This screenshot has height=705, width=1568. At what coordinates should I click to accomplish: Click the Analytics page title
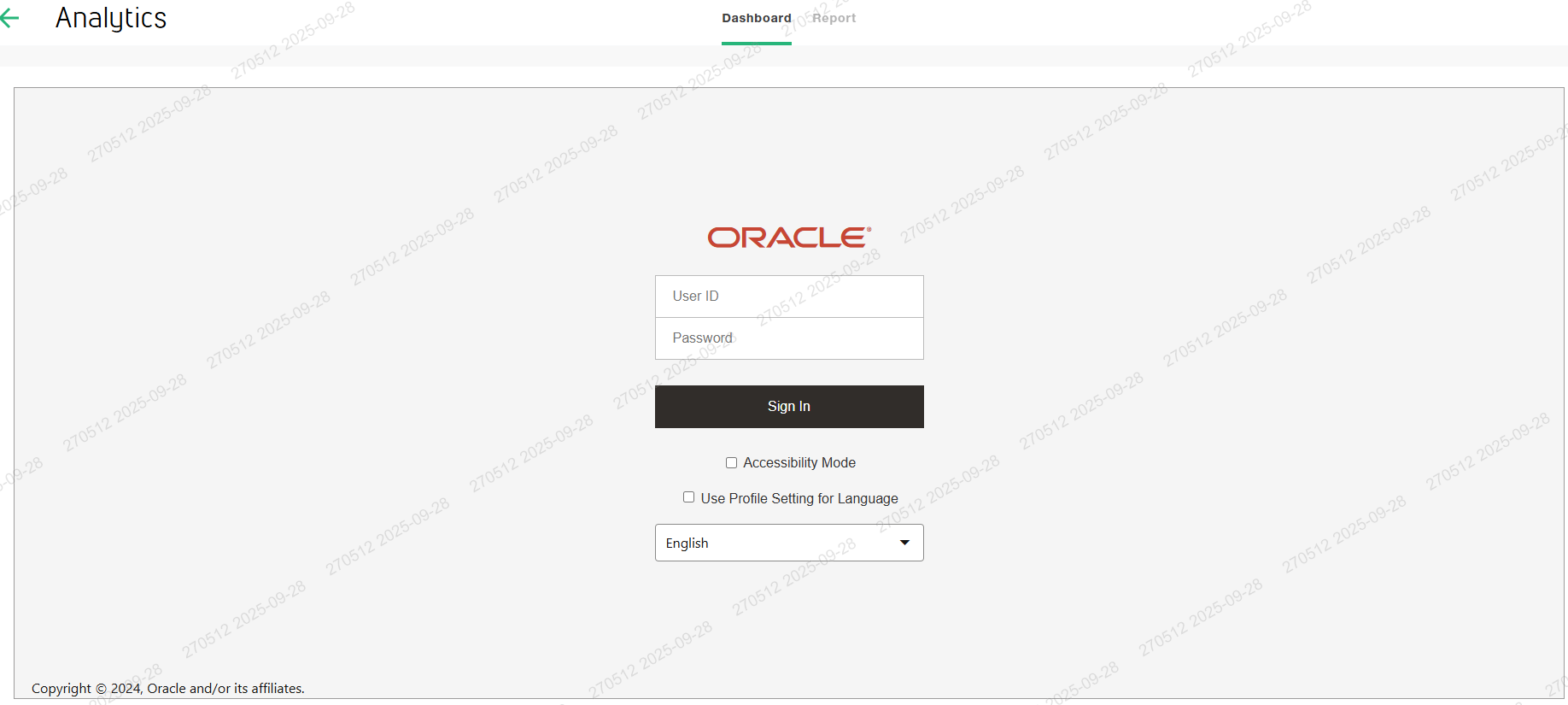click(x=111, y=18)
